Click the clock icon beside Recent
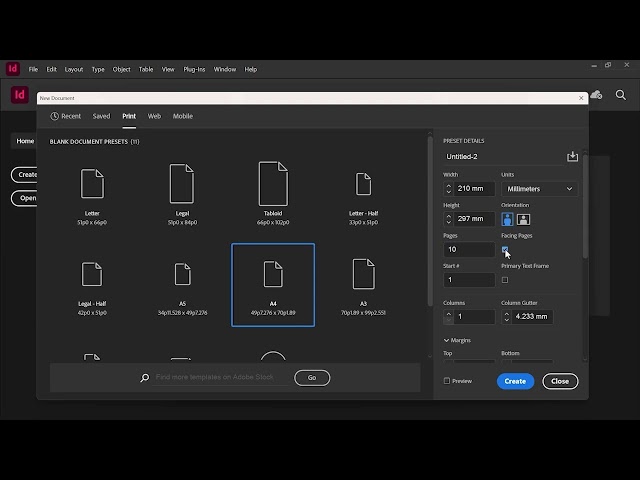This screenshot has width=640, height=480. coord(54,116)
